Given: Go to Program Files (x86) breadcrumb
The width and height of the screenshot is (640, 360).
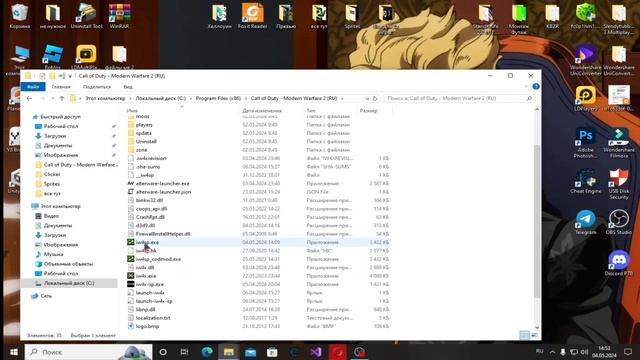Looking at the screenshot, I should (x=218, y=98).
